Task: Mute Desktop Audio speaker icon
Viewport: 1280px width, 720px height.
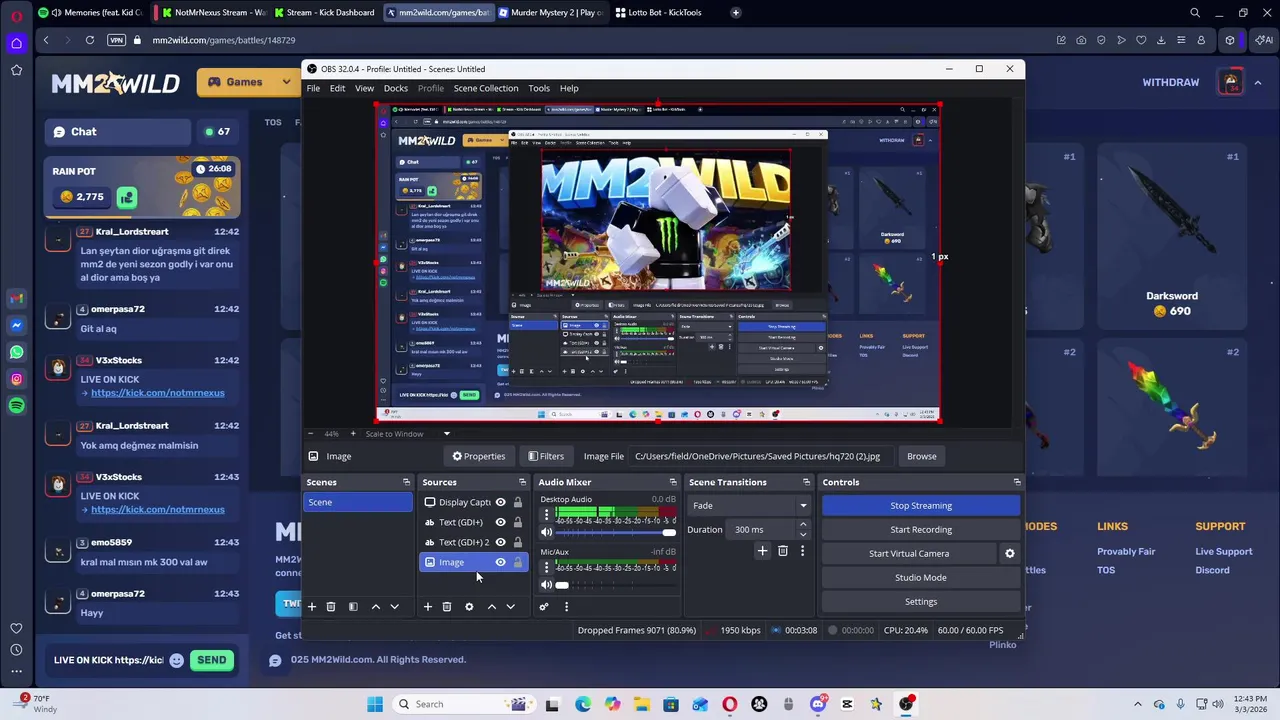Action: point(546,532)
